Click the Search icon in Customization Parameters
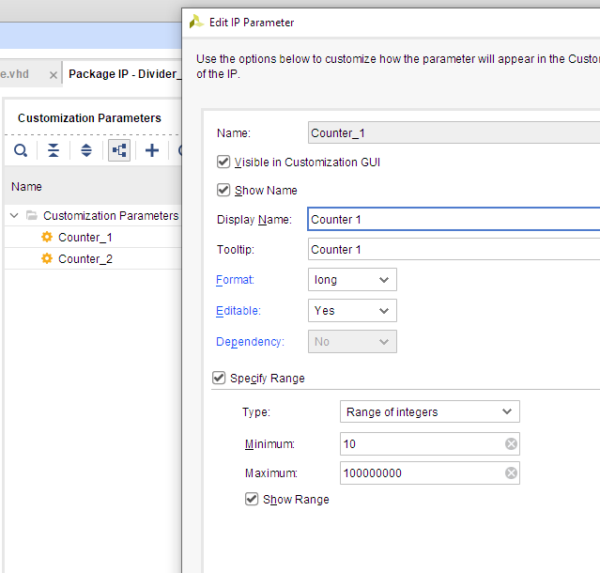Image resolution: width=600 pixels, height=573 pixels. [20, 150]
